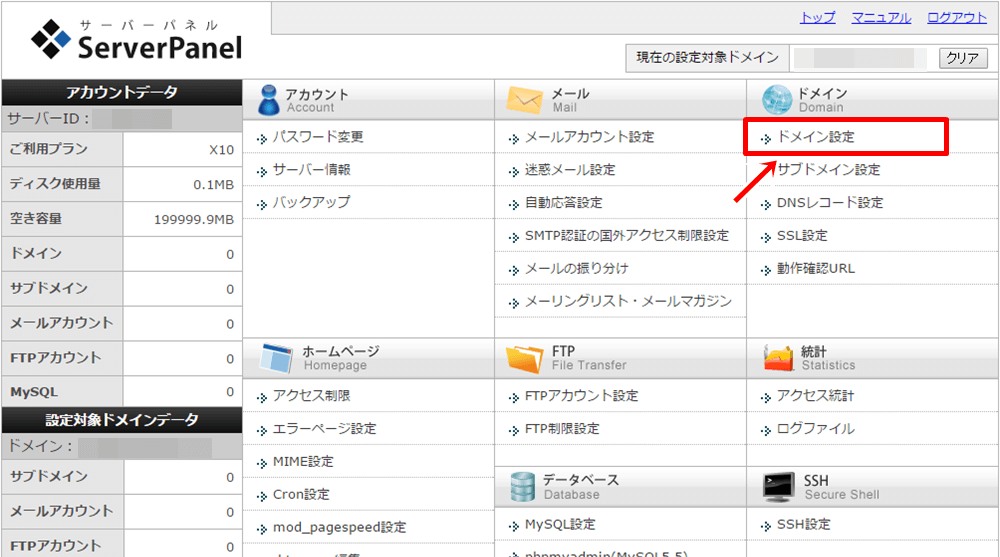Click the Database cylinder icon
Image resolution: width=1000 pixels, height=557 pixels.
[523, 487]
